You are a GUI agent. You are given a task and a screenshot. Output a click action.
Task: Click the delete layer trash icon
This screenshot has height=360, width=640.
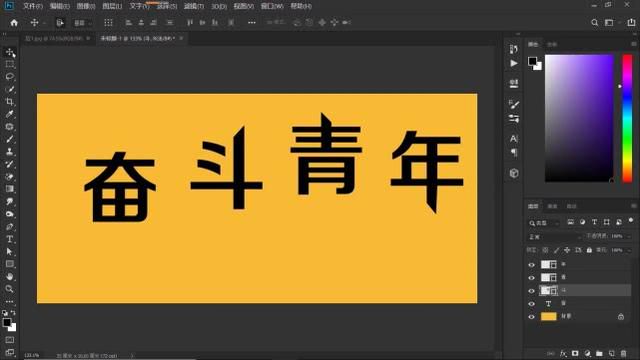(623, 353)
